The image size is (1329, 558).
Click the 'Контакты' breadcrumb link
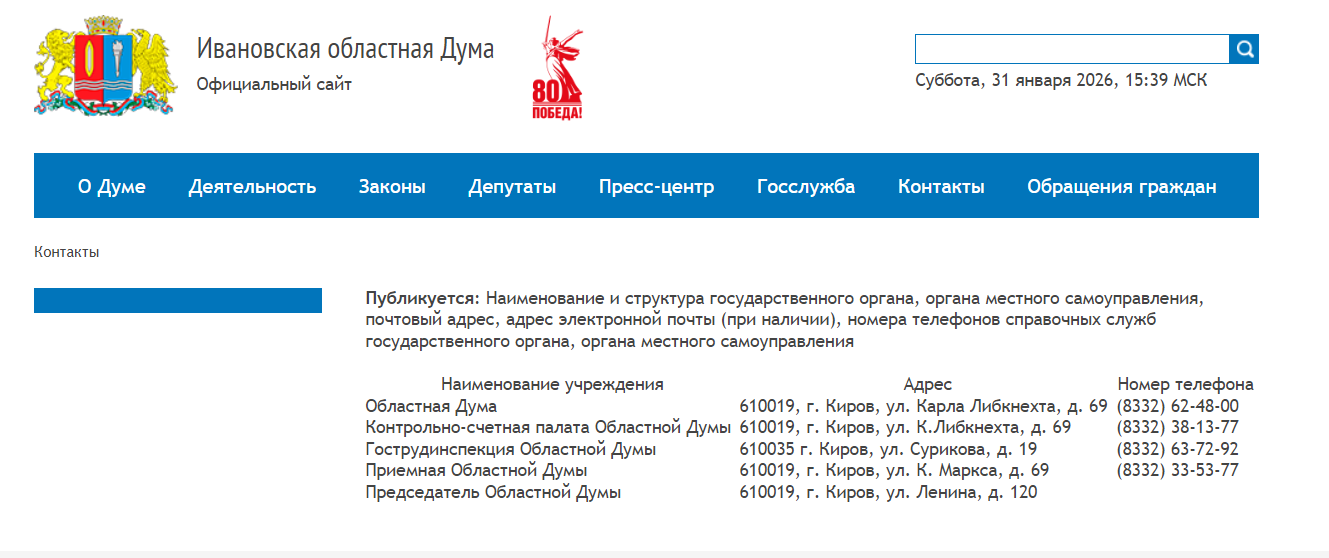[66, 252]
